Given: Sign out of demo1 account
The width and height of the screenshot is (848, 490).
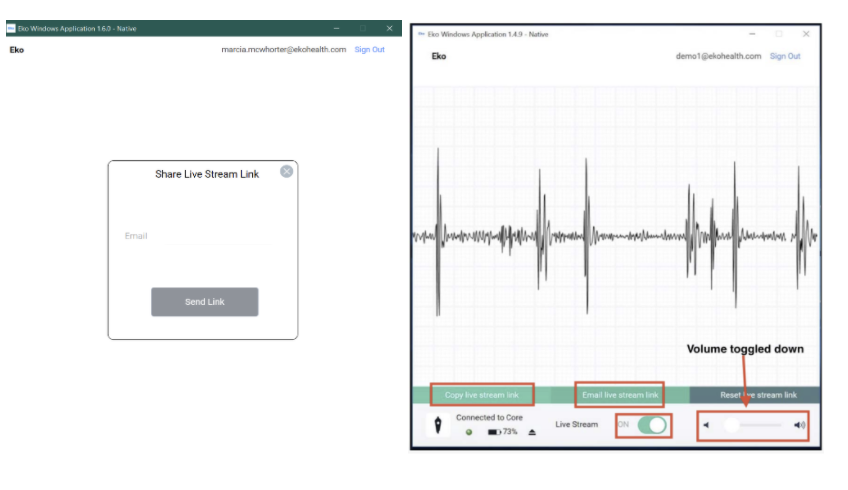Looking at the screenshot, I should point(785,56).
